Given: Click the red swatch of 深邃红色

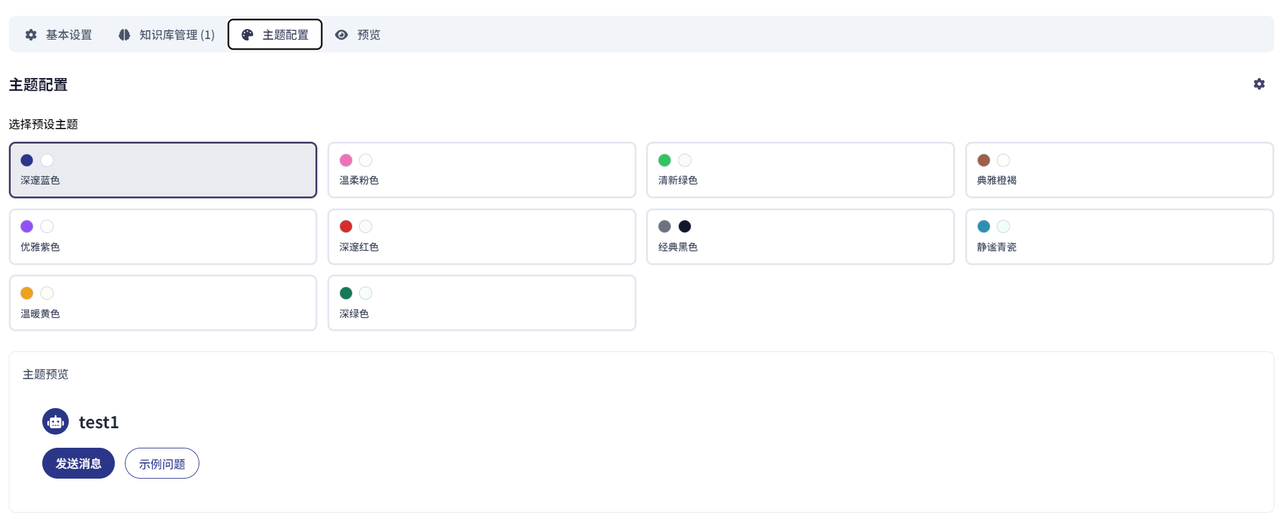Looking at the screenshot, I should 346,227.
